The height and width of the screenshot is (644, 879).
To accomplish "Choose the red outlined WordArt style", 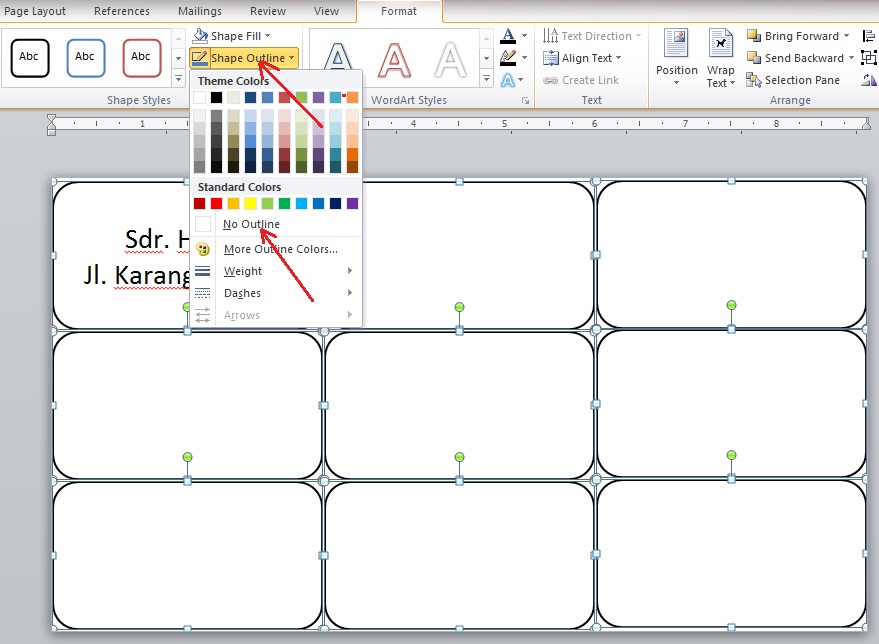I will (395, 62).
